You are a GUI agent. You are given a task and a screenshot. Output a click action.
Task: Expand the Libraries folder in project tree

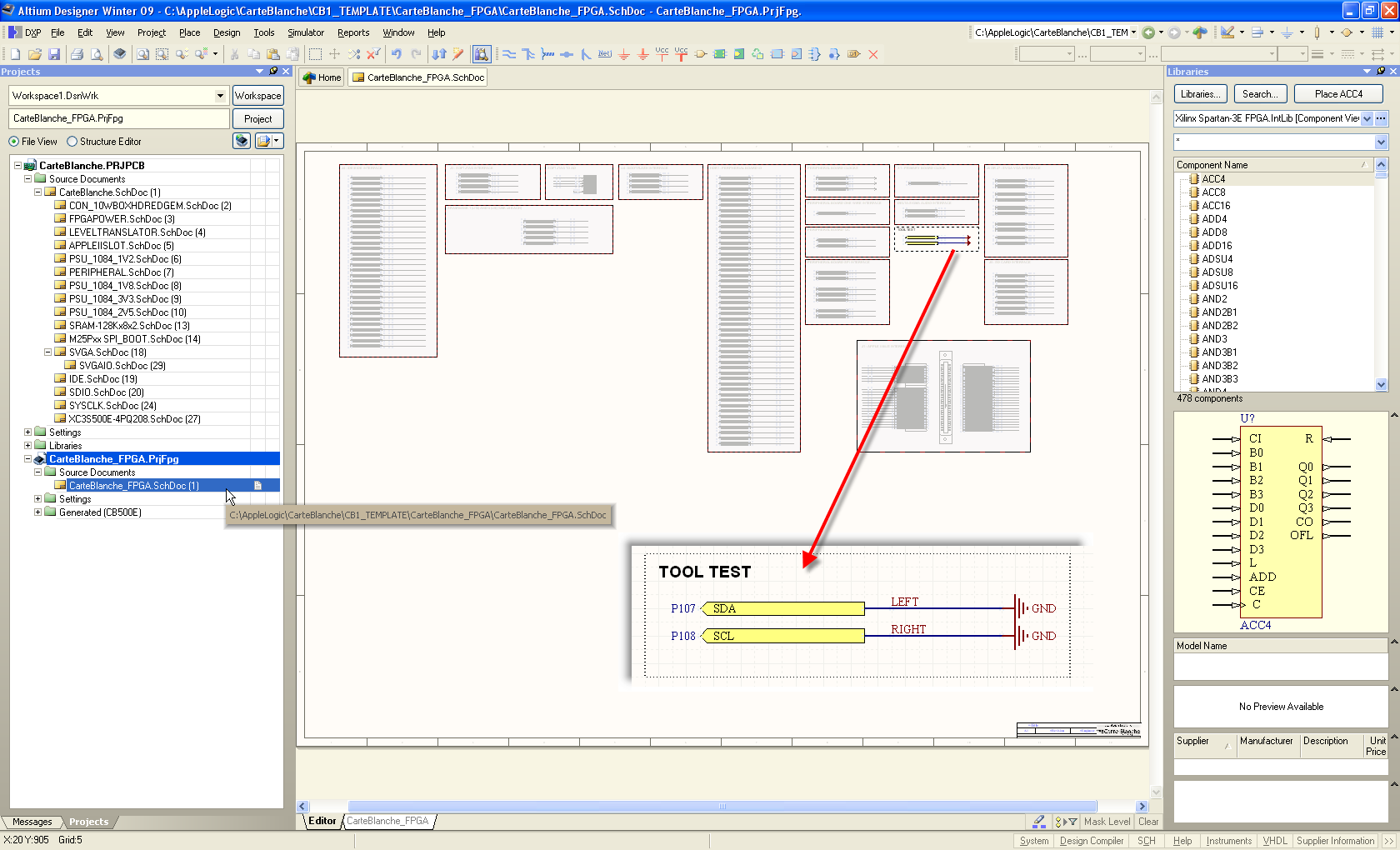(27, 446)
